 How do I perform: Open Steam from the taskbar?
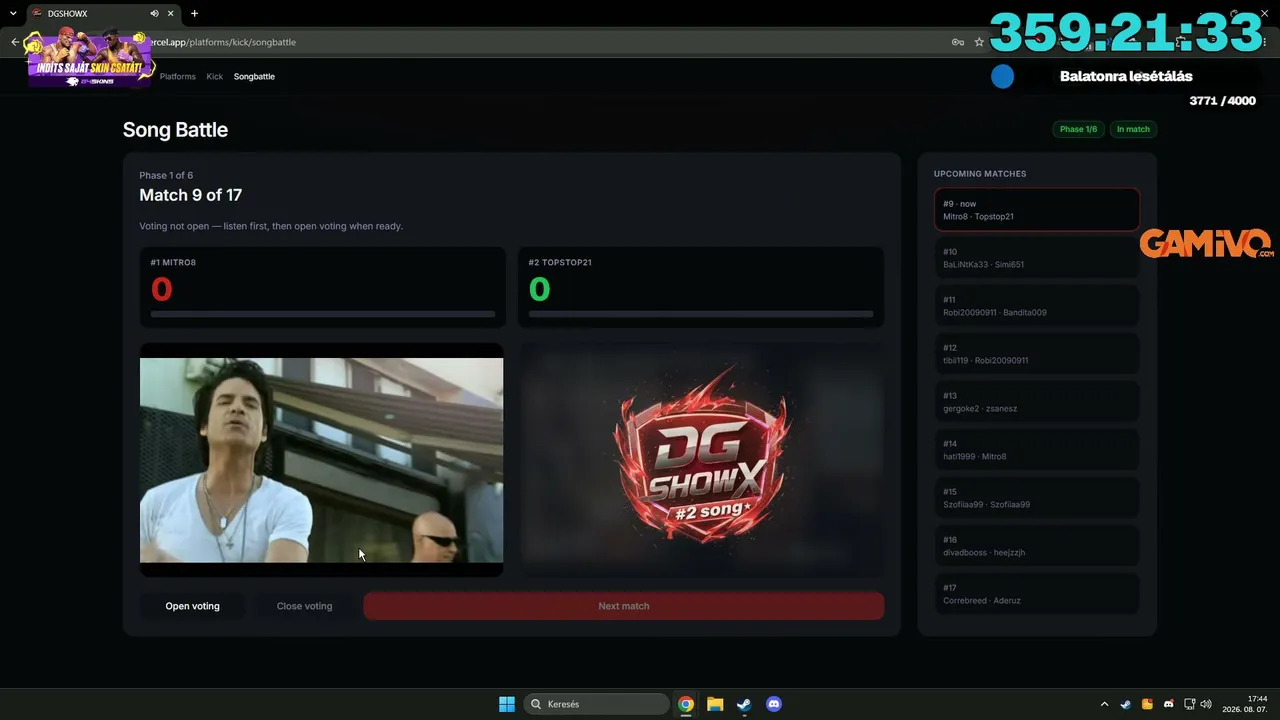pyautogui.click(x=744, y=704)
